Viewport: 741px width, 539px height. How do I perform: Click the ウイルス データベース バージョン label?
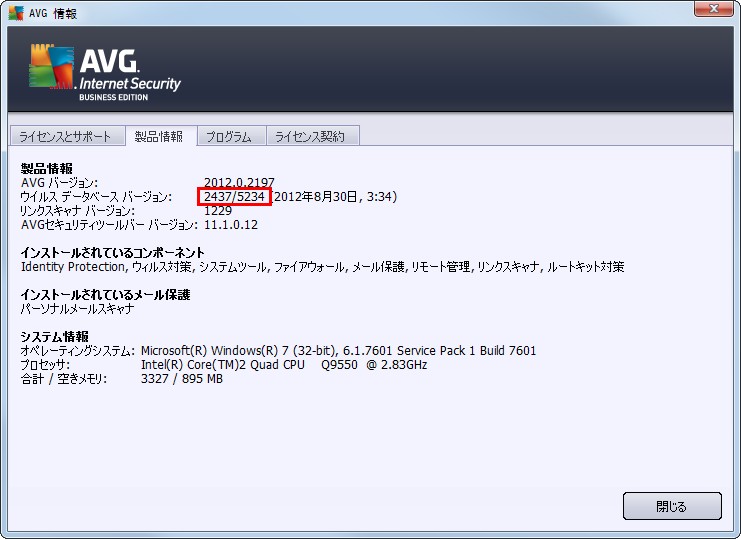(x=96, y=197)
